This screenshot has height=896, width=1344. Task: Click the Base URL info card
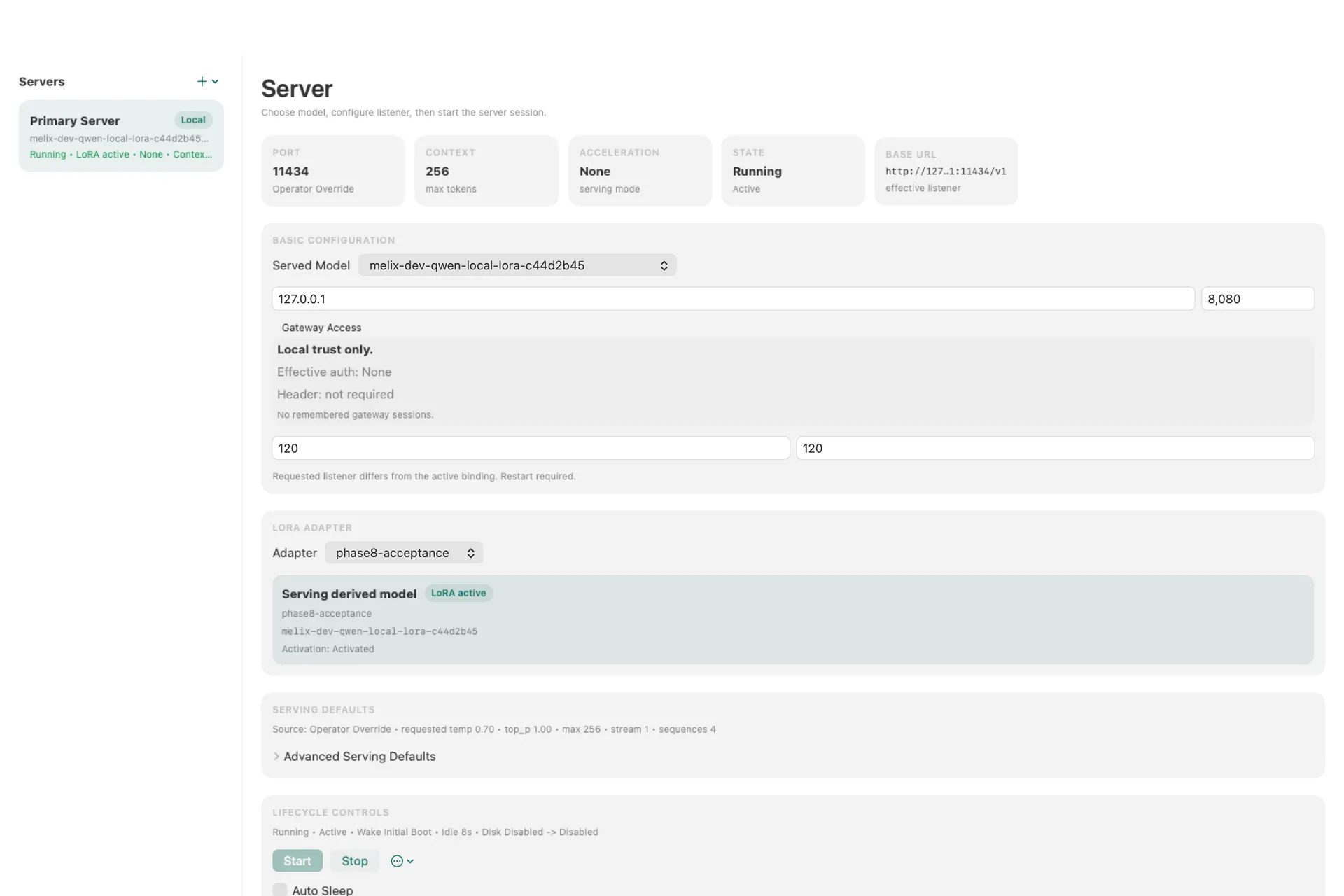[946, 171]
